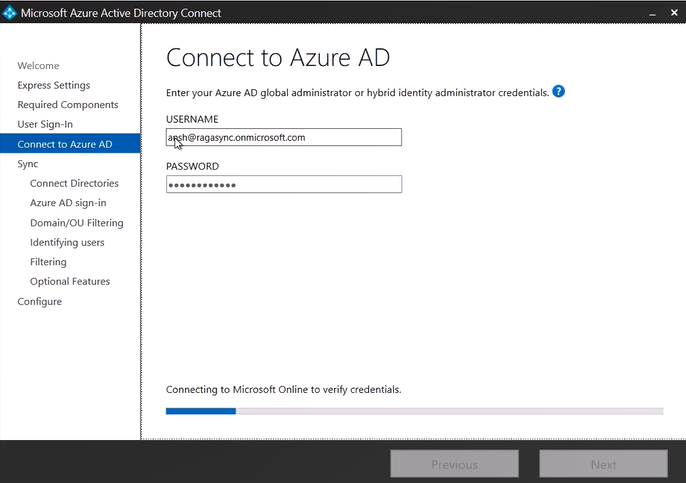The height and width of the screenshot is (483, 686).
Task: Click inside the USERNAME field
Action: [x=284, y=137]
